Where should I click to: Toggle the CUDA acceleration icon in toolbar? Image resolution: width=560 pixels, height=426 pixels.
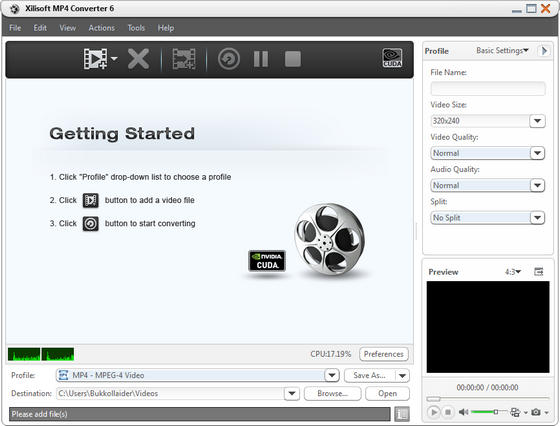tap(392, 58)
